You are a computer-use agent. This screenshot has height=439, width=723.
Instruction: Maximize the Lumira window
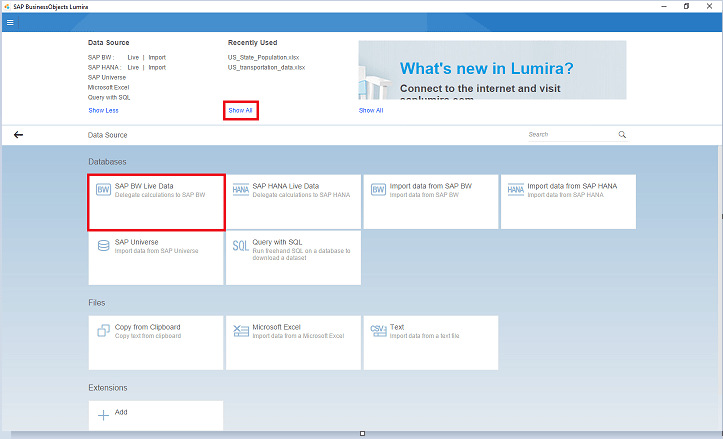point(687,6)
